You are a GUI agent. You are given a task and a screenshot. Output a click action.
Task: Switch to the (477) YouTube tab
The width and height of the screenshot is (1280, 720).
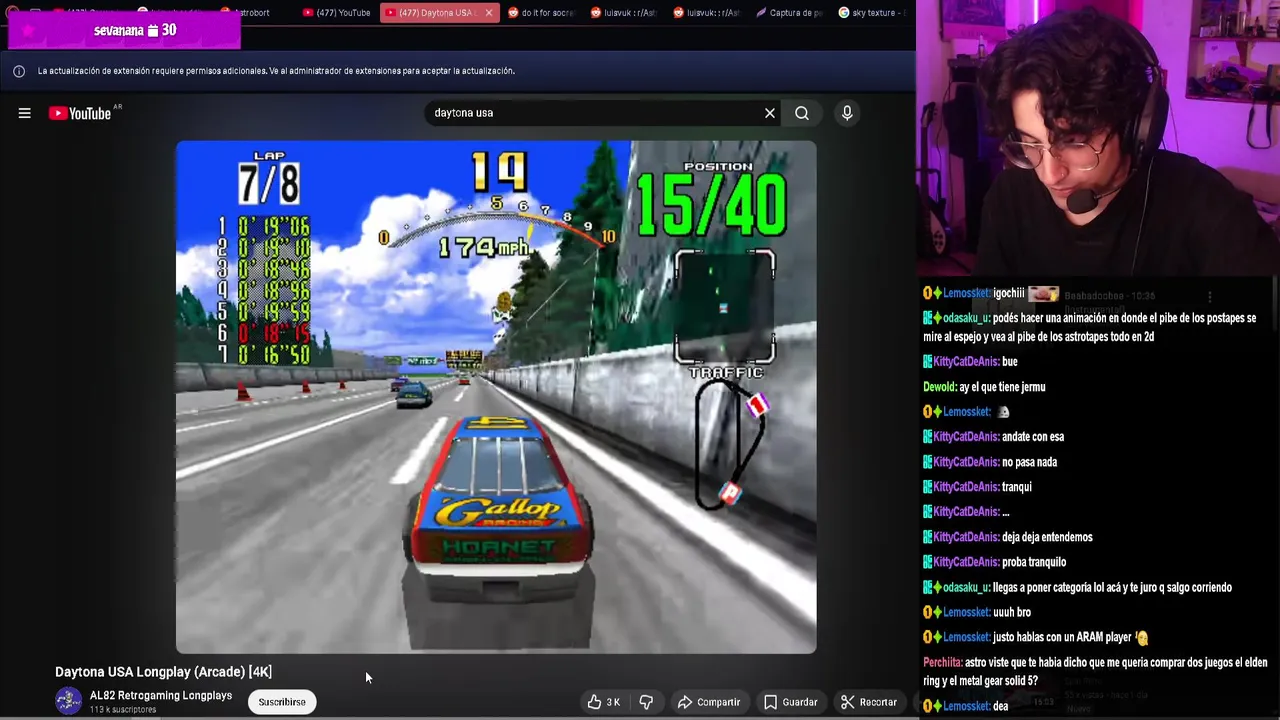point(337,13)
